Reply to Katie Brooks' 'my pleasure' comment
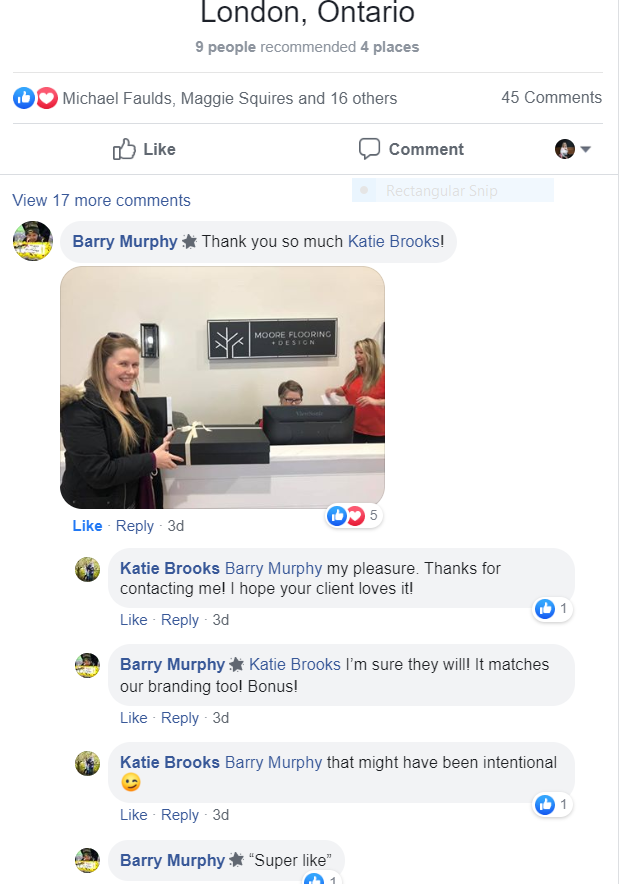Screen dimensions: 619x884 180,620
